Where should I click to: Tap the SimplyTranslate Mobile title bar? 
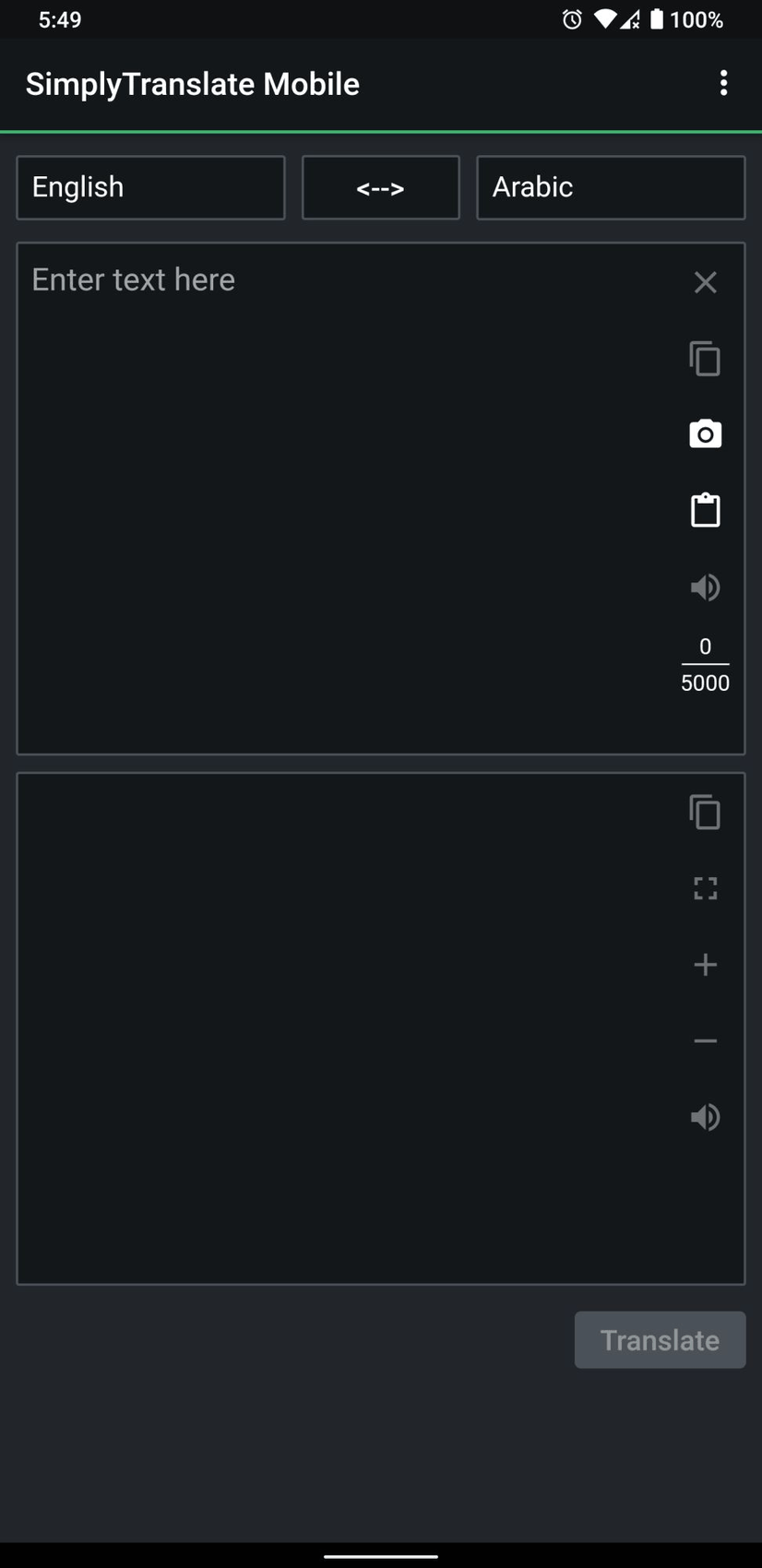192,83
